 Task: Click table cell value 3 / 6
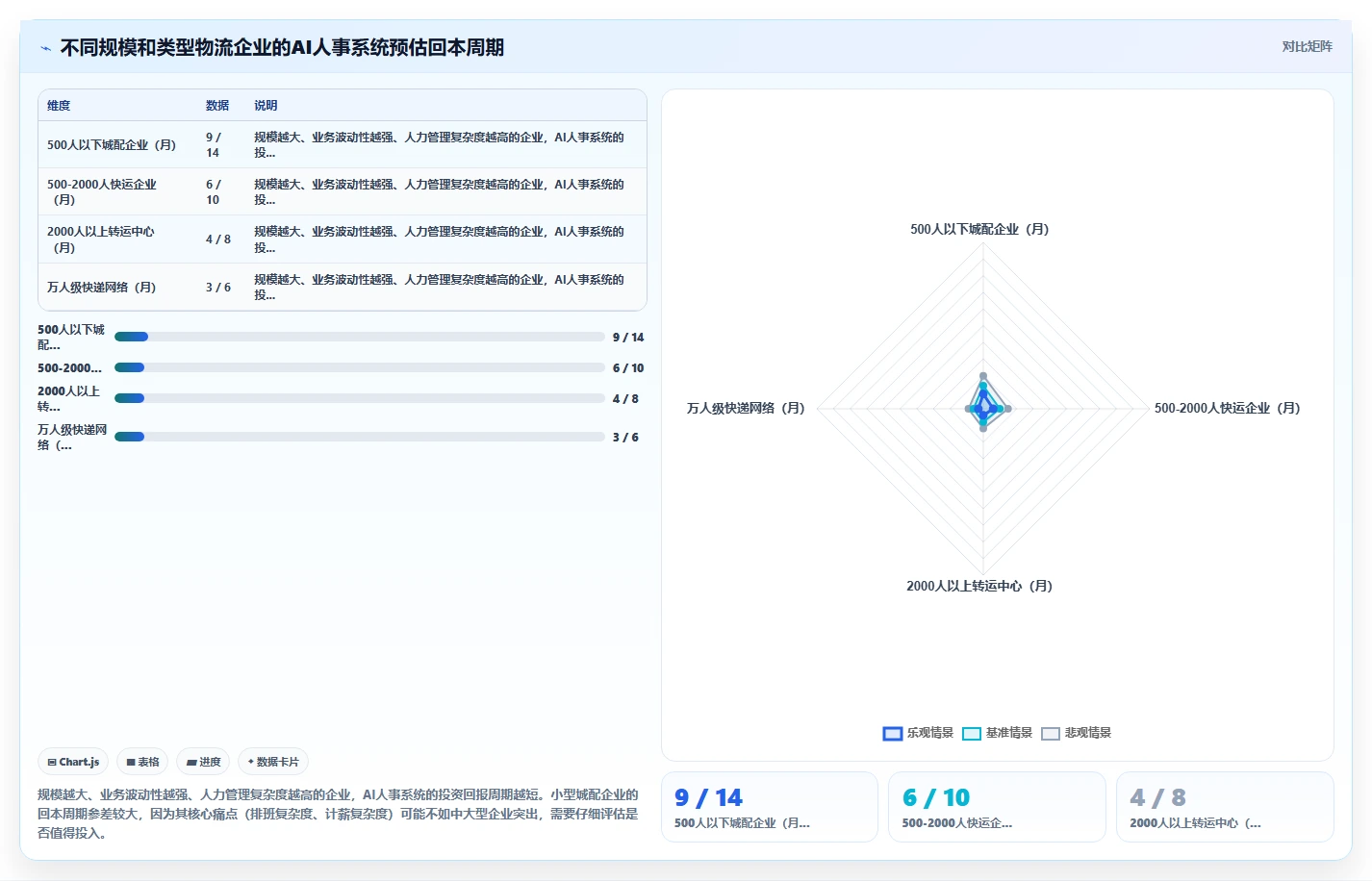tap(218, 287)
